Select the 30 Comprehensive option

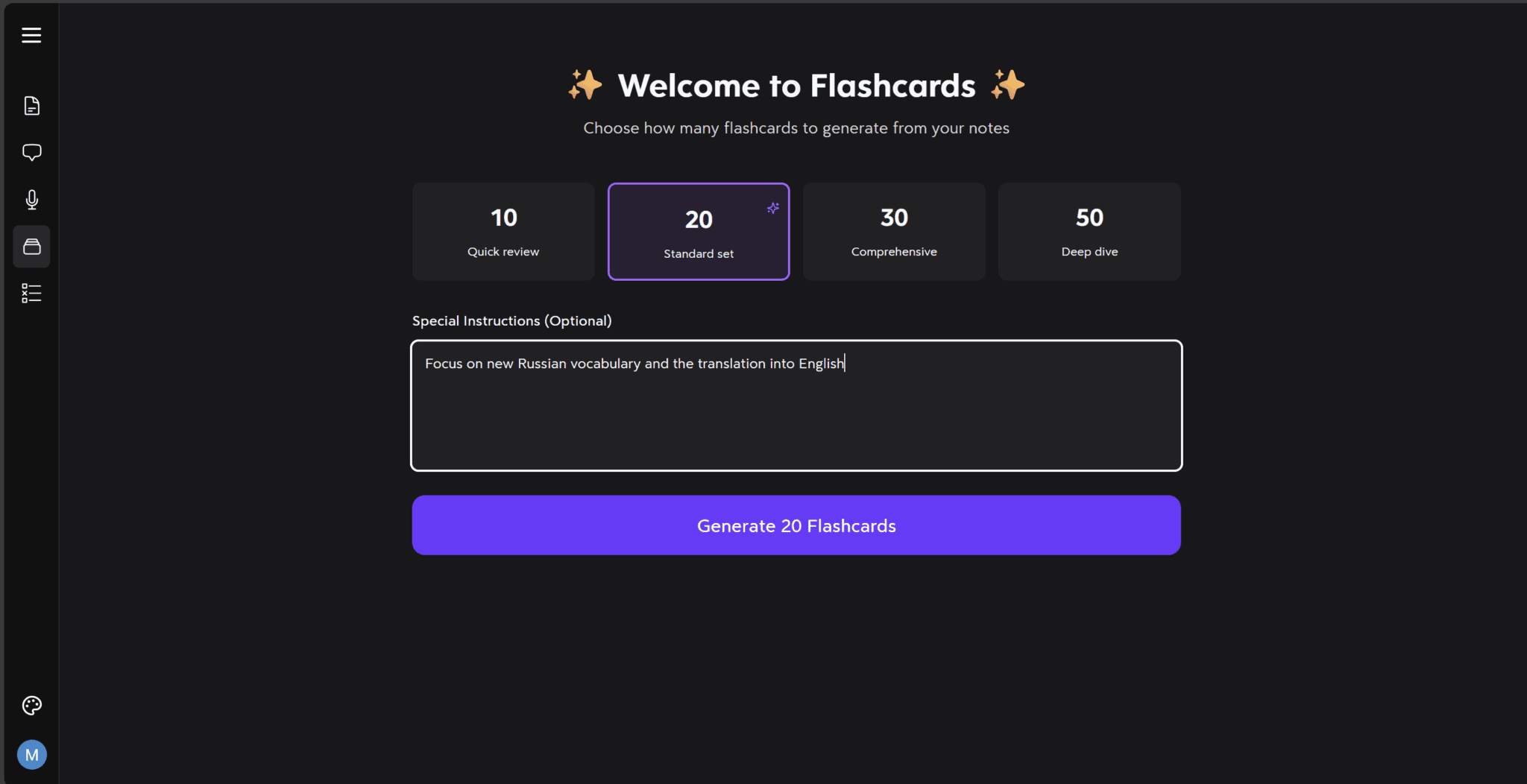[893, 231]
